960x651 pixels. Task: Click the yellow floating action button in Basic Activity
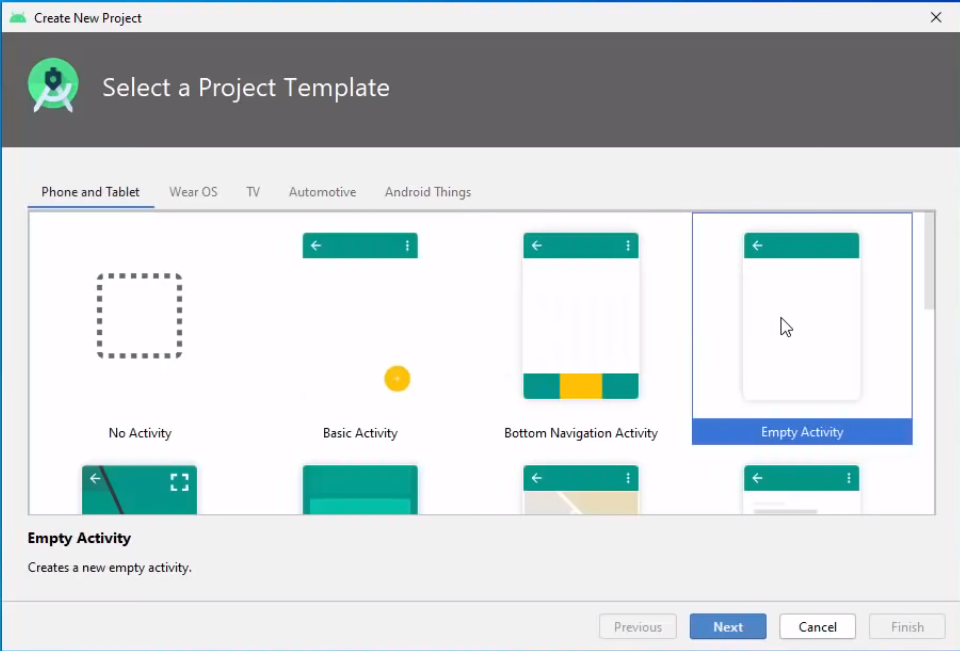397,378
